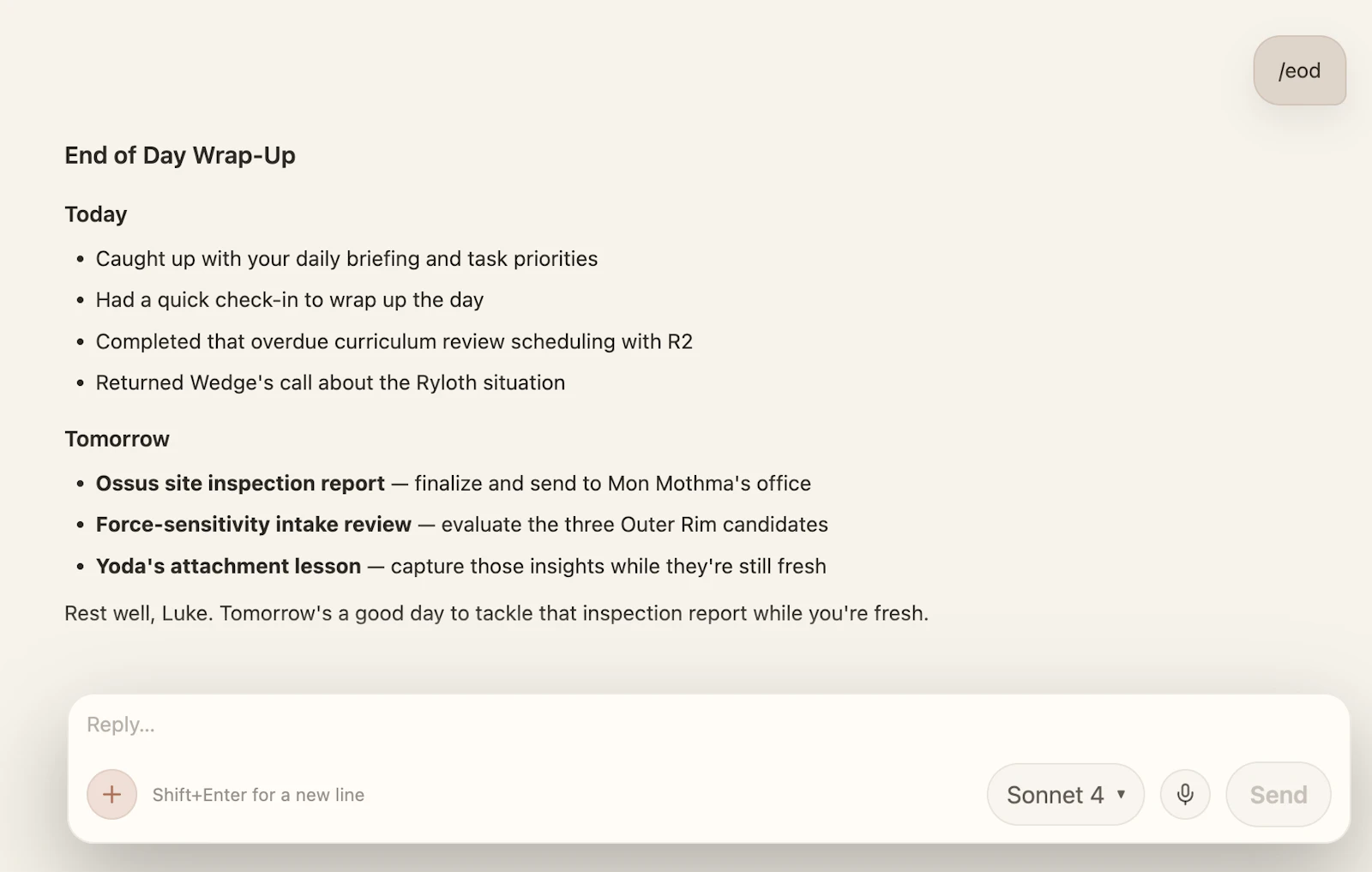Click the Send button
The image size is (1372, 872).
tap(1279, 794)
